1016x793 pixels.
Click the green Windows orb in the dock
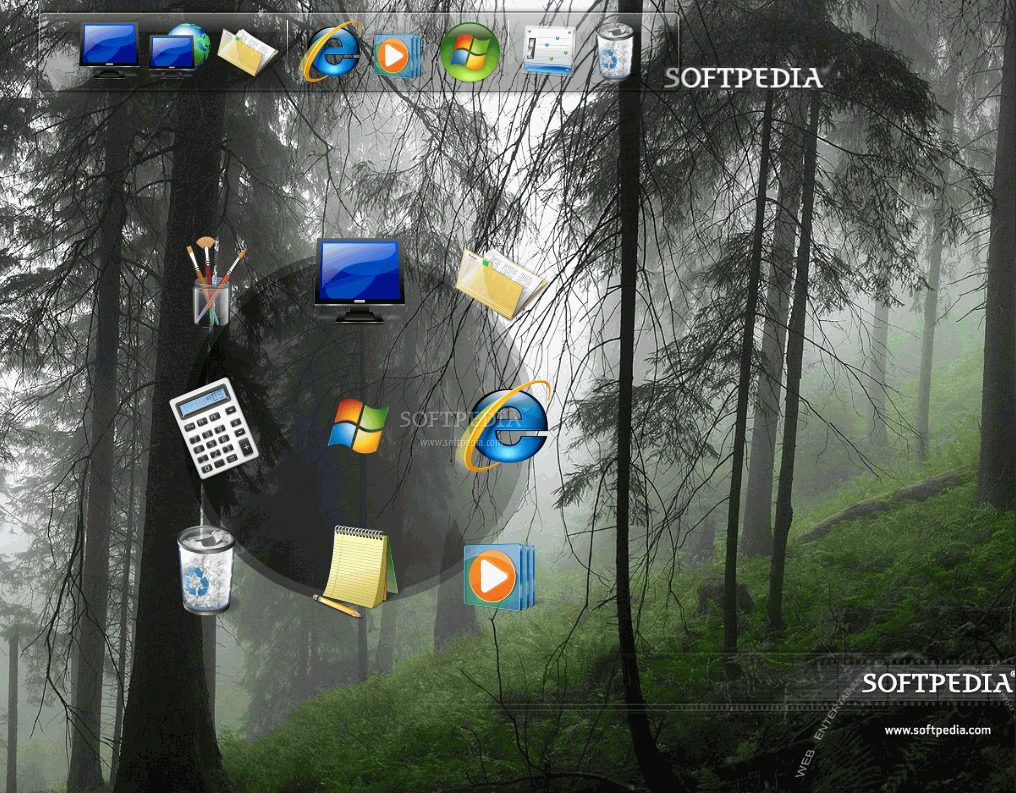[470, 52]
